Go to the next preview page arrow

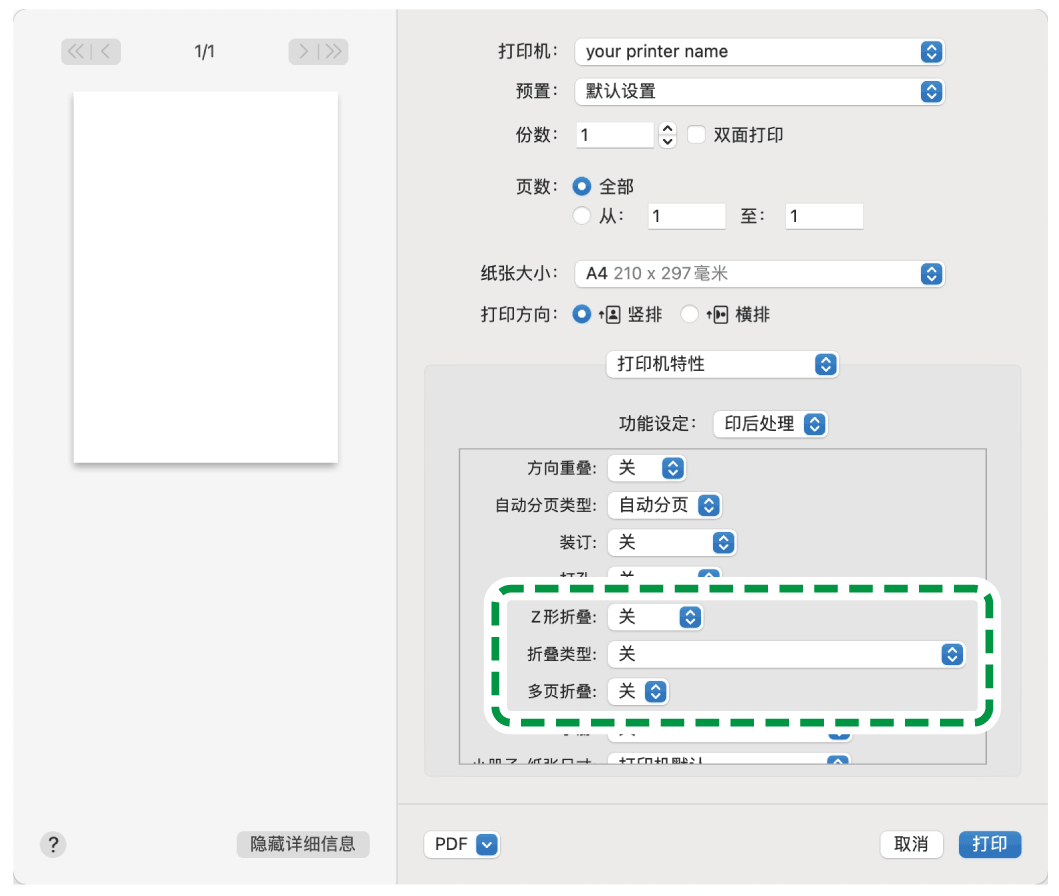(304, 51)
